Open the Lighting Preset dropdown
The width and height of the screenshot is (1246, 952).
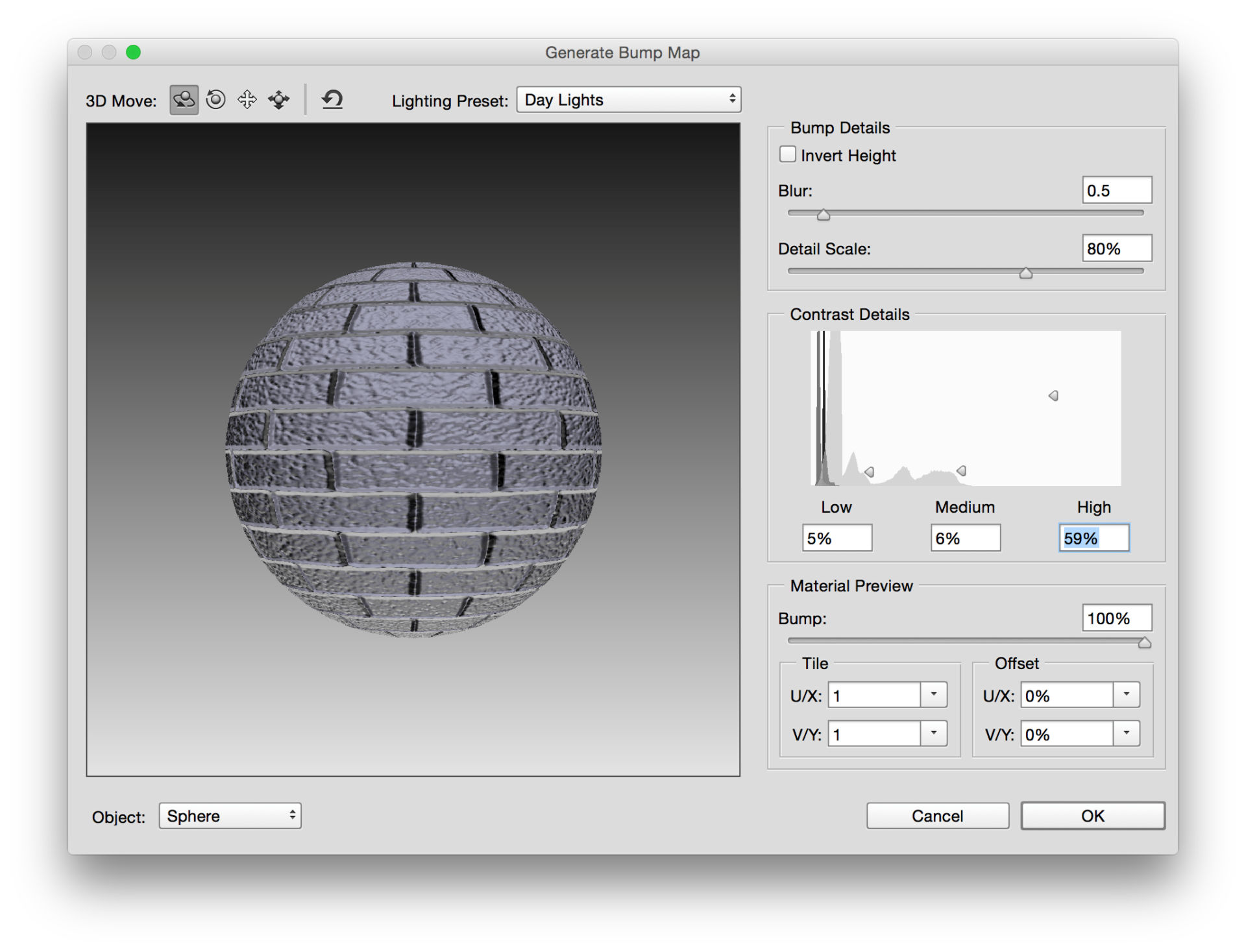tap(628, 99)
